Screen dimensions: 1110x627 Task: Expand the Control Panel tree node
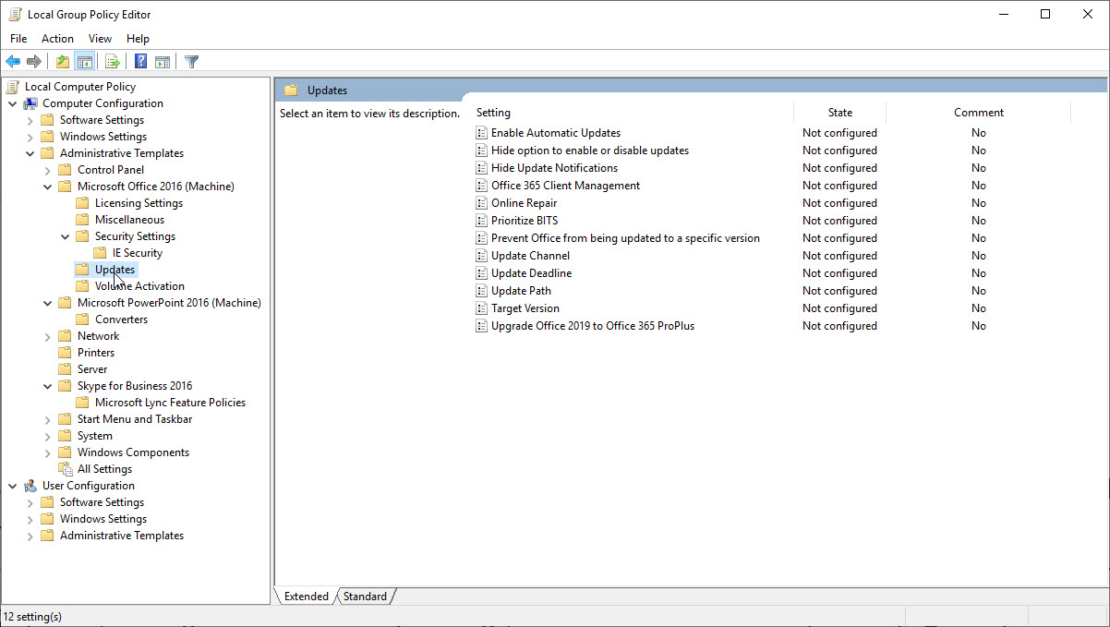coord(47,169)
